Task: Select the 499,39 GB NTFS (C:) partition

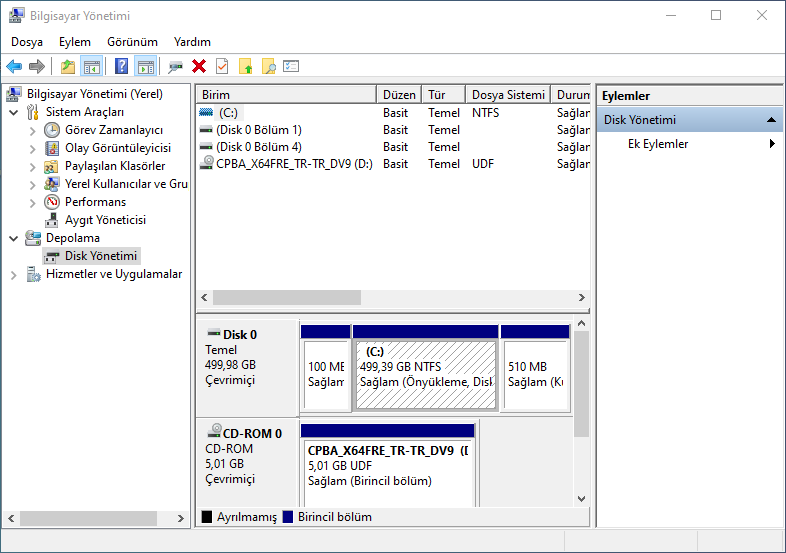Action: click(426, 368)
